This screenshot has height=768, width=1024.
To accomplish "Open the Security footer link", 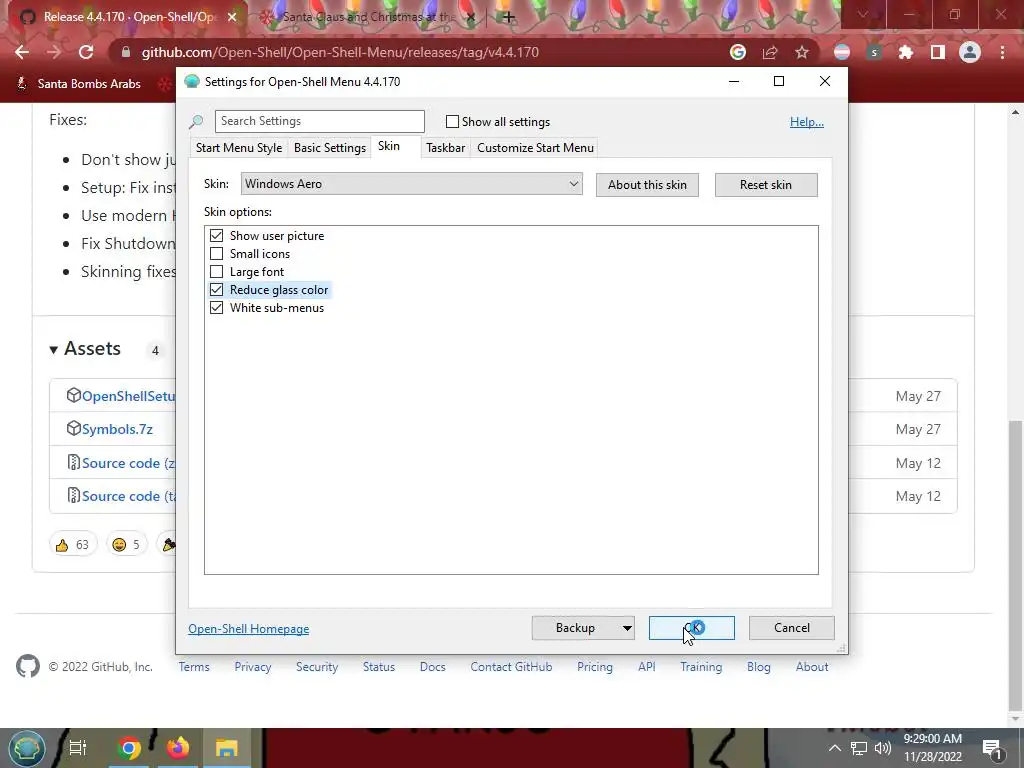I will pyautogui.click(x=317, y=667).
